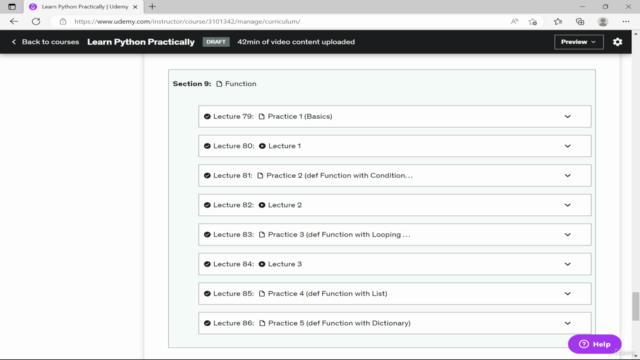640x360 pixels.
Task: Click 'Practice 5 (def Function with Dictionary)' title
Action: pyautogui.click(x=339, y=323)
